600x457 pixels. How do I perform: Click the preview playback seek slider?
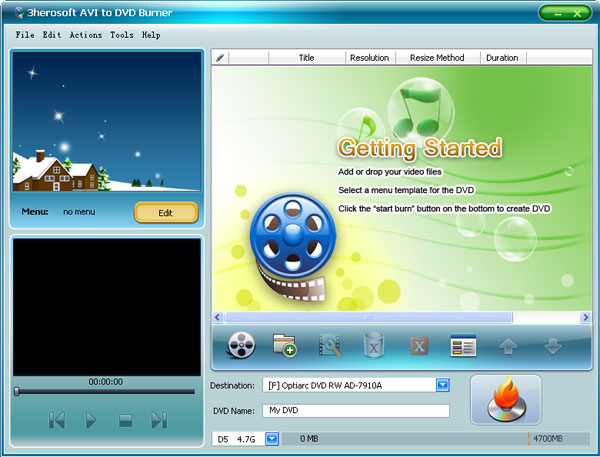(x=105, y=391)
